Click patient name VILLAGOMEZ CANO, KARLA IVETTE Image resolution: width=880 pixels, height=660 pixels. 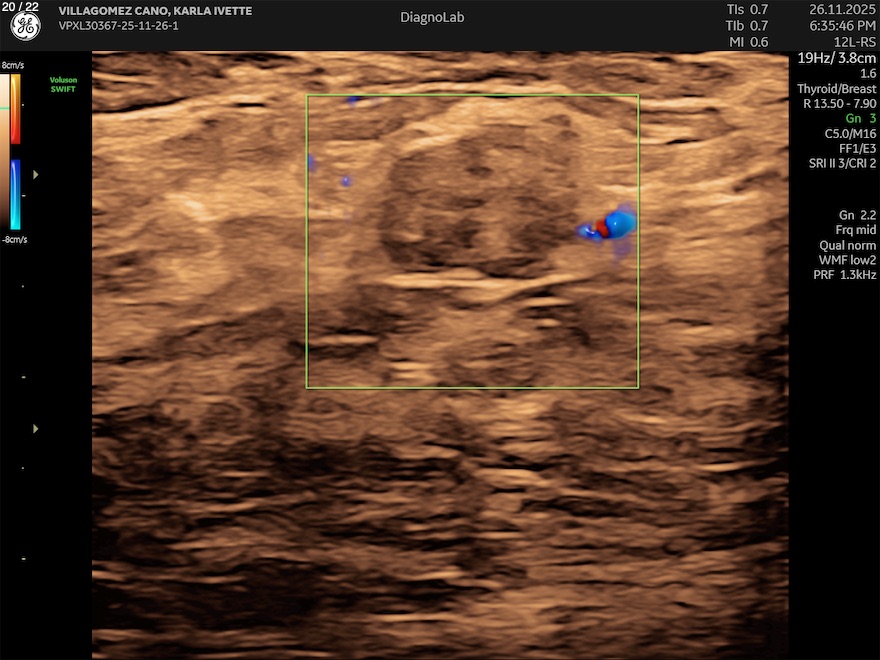(155, 11)
